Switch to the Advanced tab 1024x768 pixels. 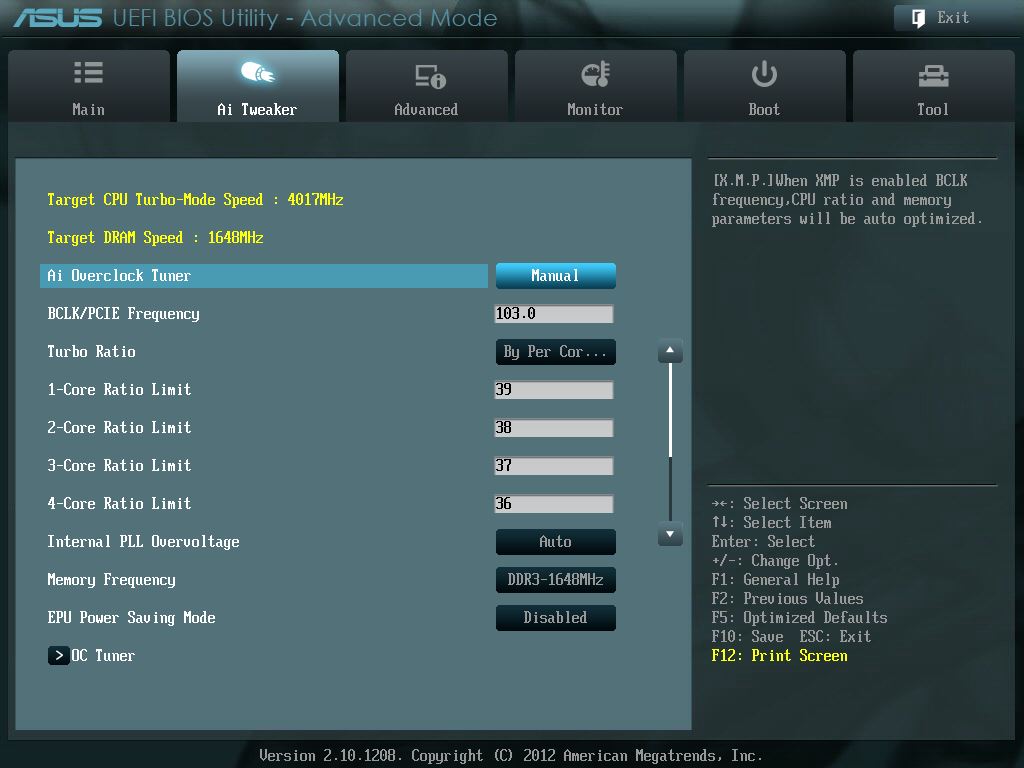click(426, 86)
